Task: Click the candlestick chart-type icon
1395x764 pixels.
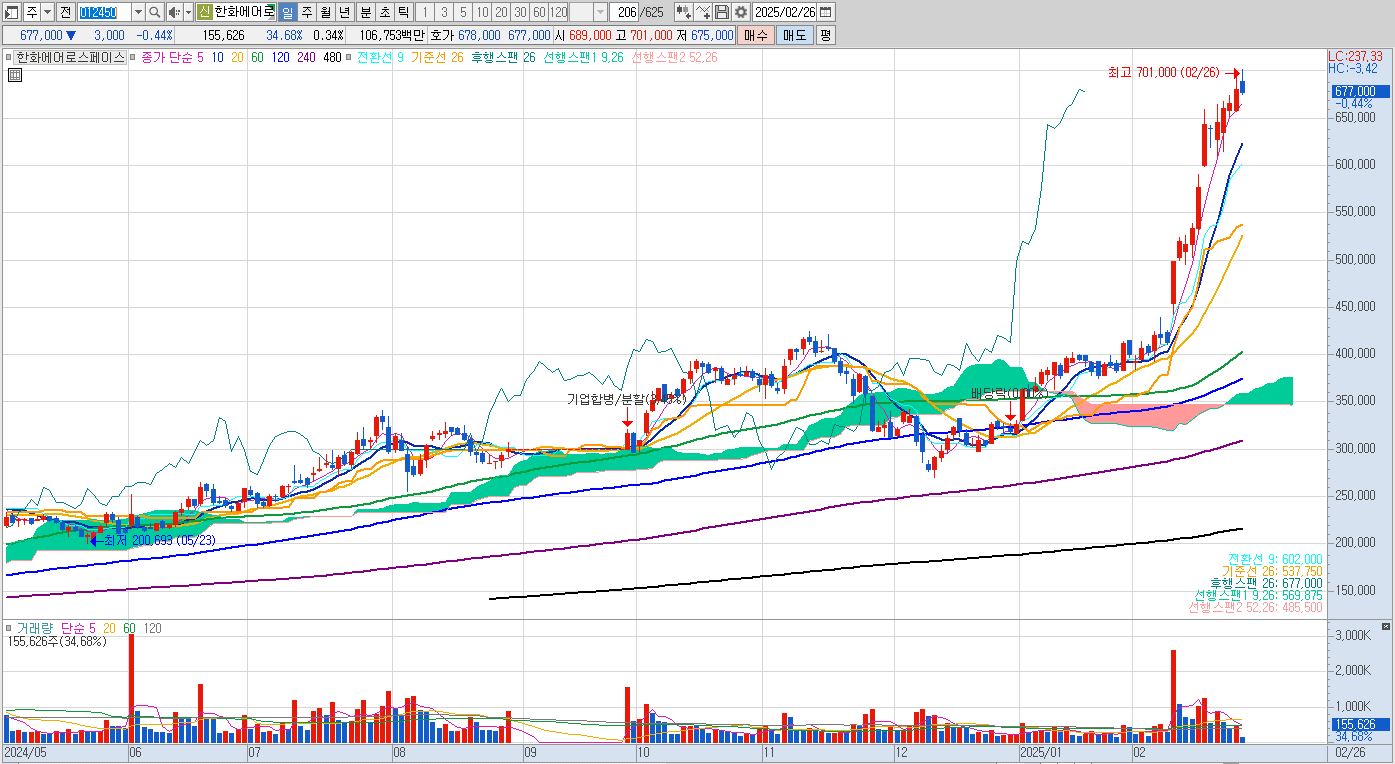Action: point(684,12)
